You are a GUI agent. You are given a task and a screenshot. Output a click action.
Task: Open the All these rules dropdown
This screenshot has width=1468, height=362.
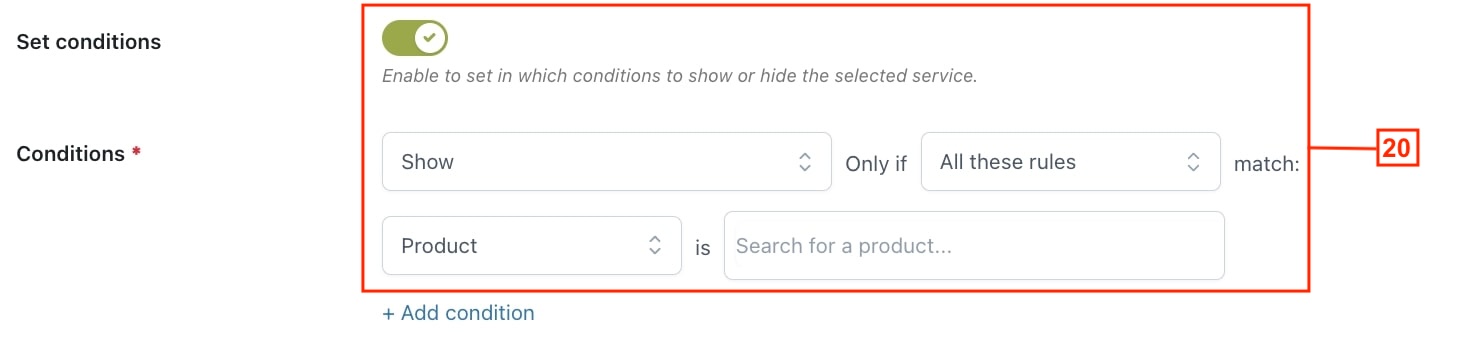pos(1070,162)
